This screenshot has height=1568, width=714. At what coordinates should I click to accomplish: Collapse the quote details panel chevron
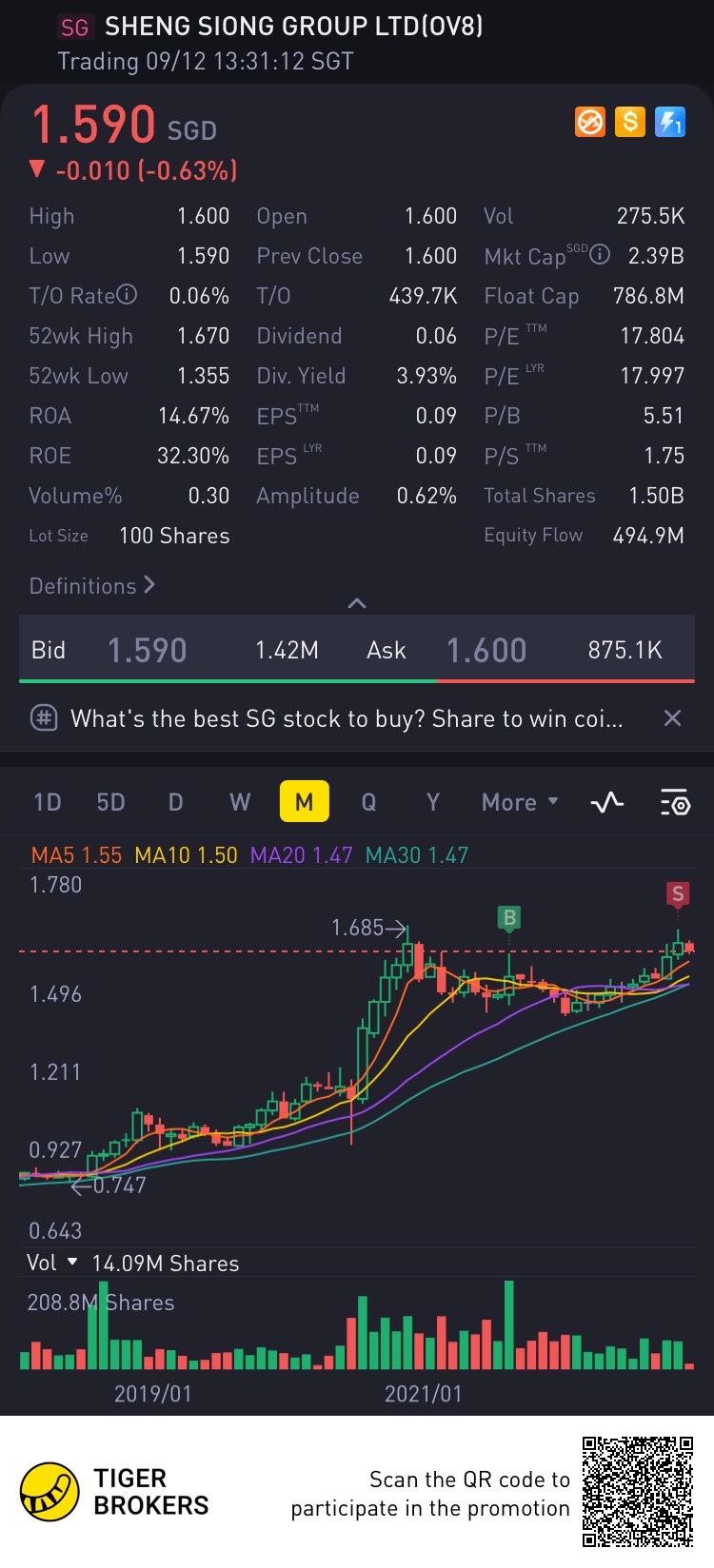pos(357,603)
